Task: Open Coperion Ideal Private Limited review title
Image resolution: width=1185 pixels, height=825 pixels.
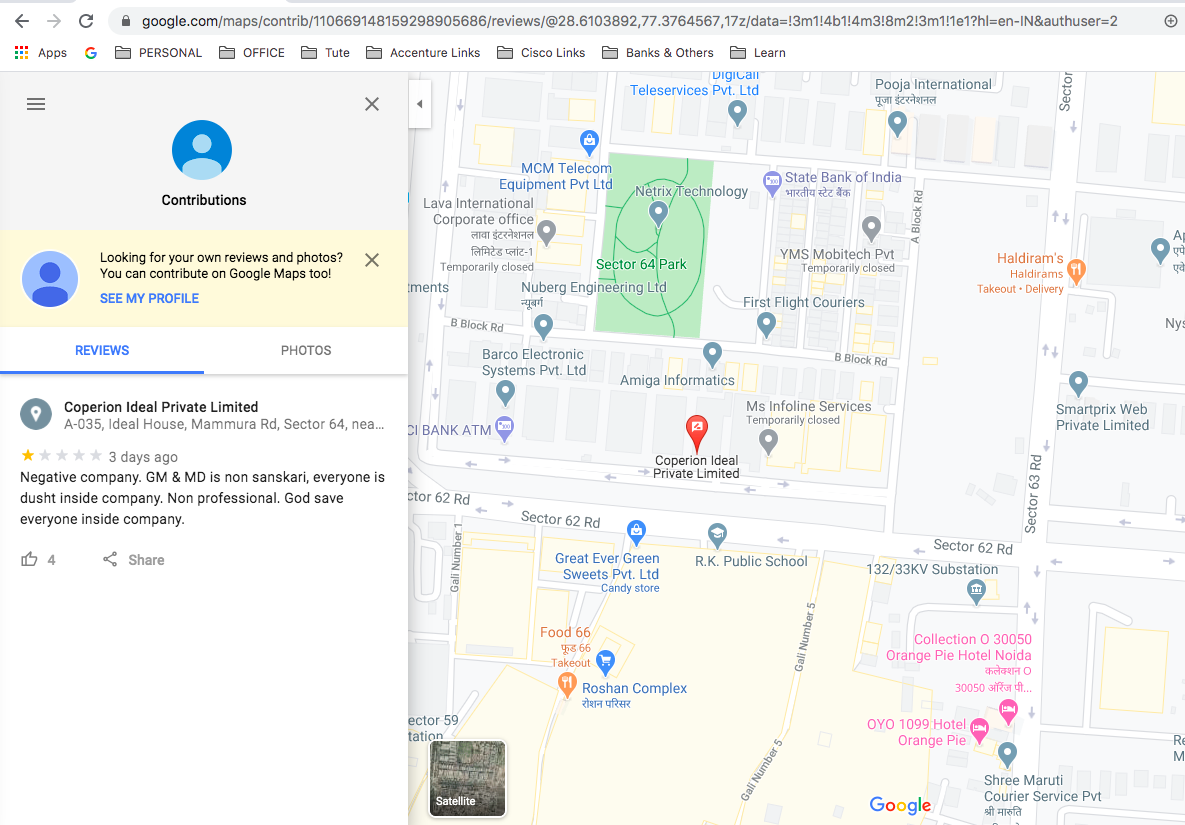Action: (161, 407)
